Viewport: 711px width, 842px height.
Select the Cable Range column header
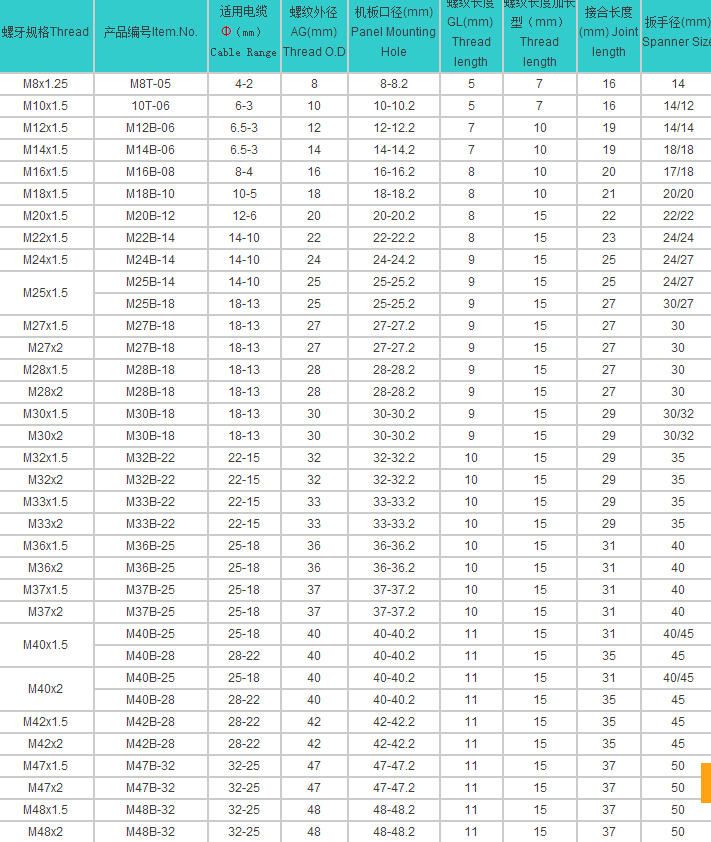244,32
